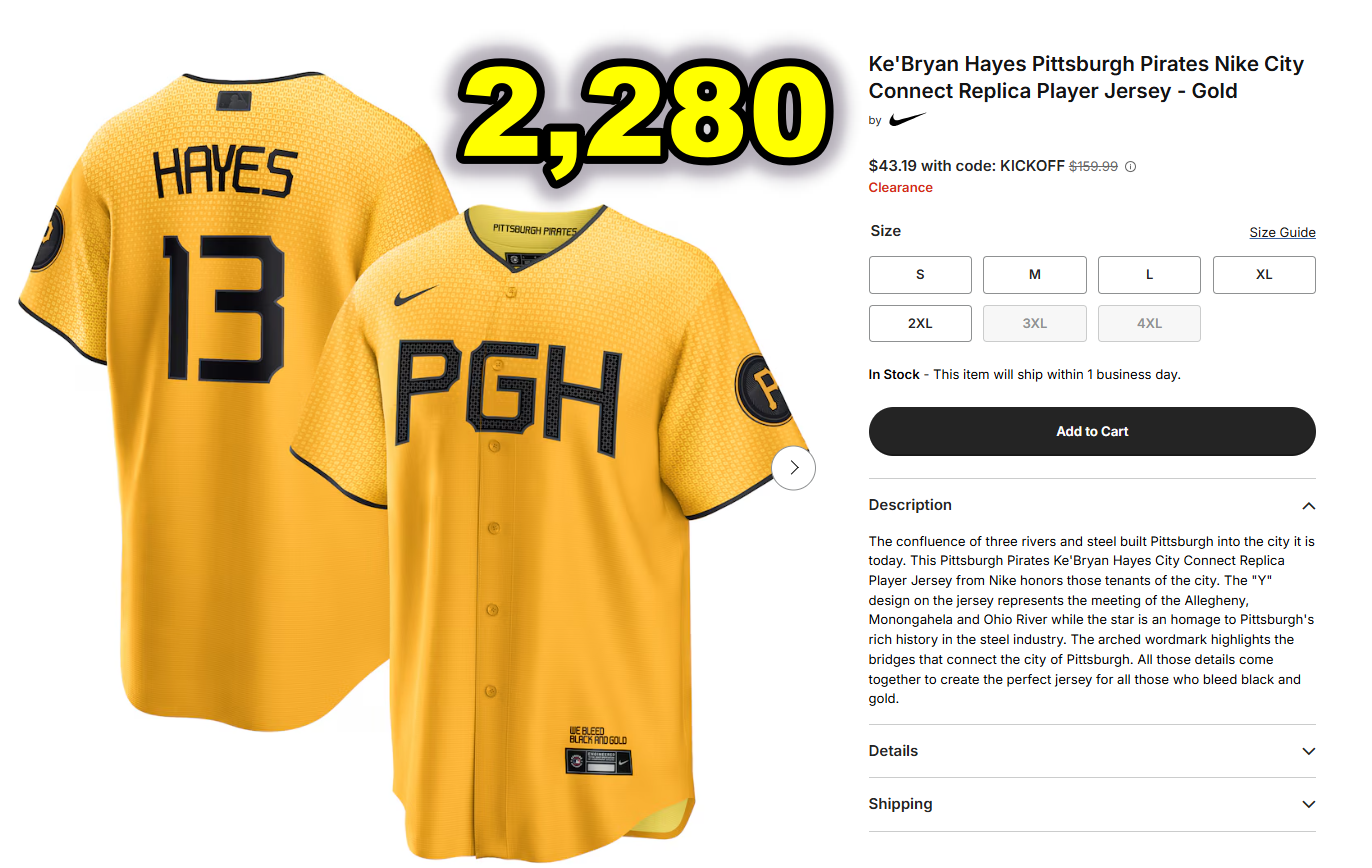Add the jersey to cart
This screenshot has height=868, width=1372.
click(1092, 431)
